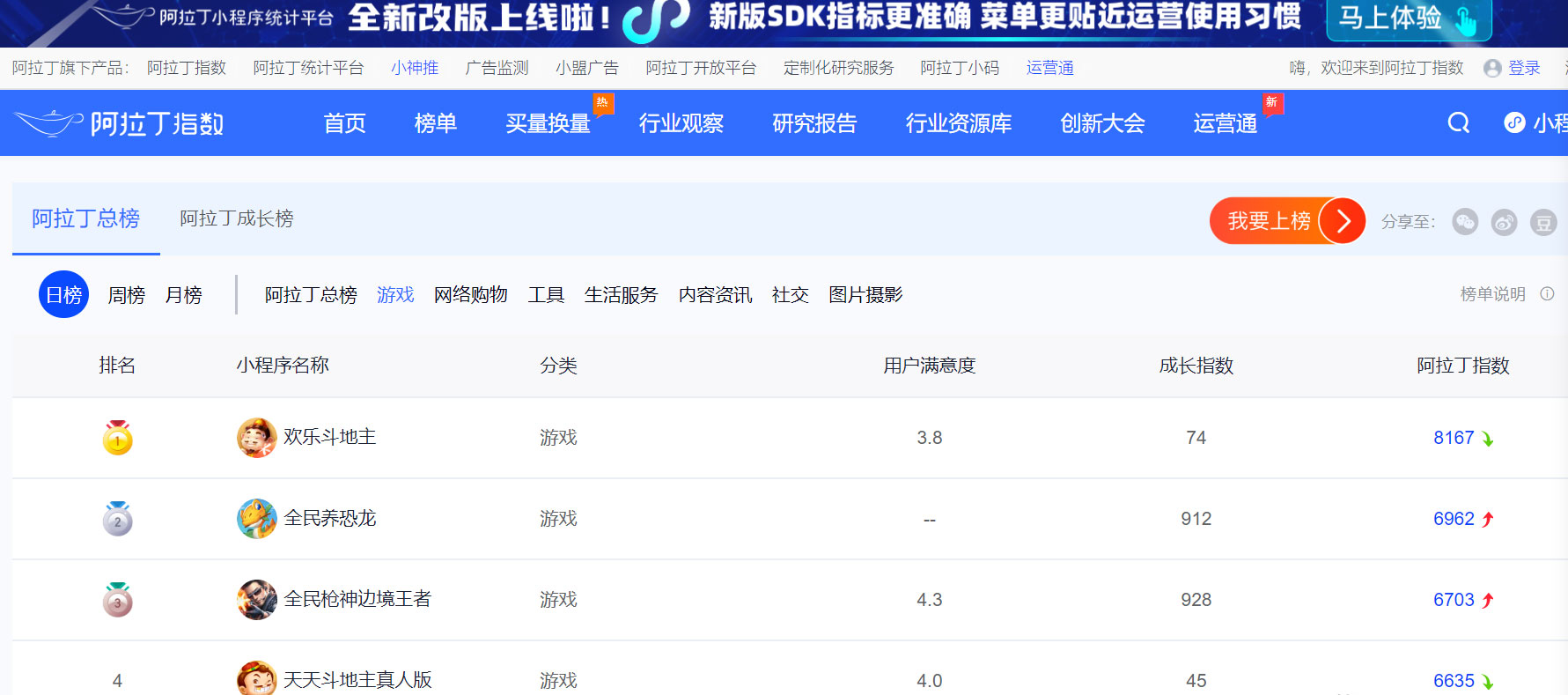Open 研究报告 in the main navigation

814,123
